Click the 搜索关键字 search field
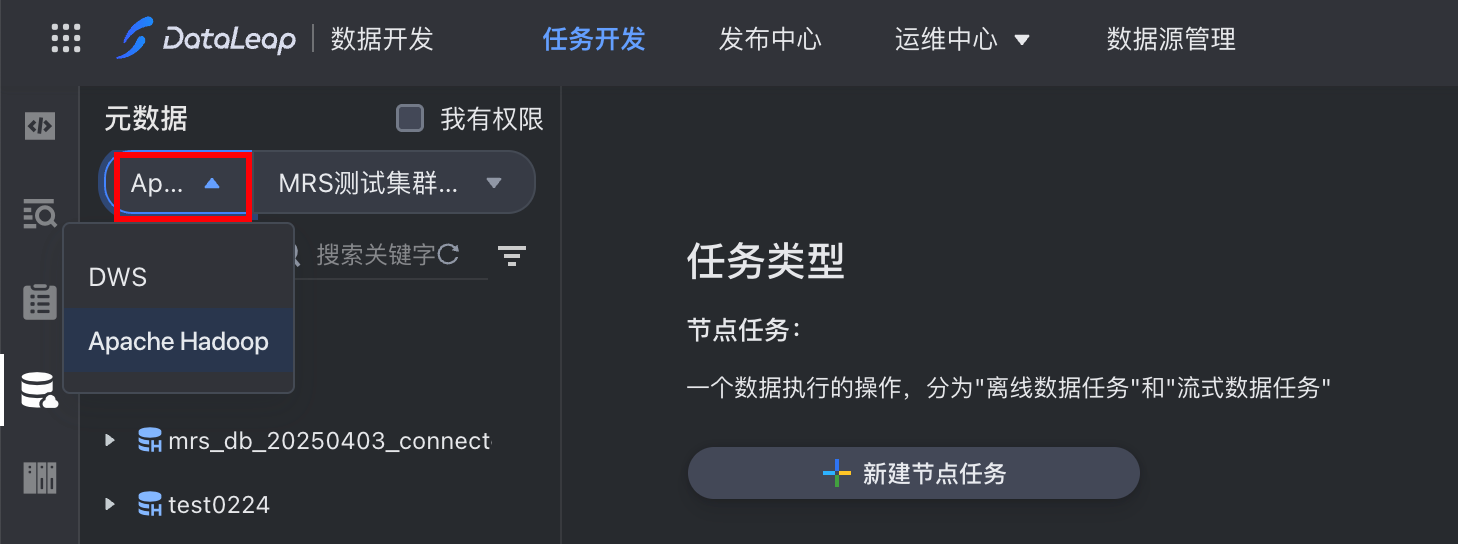Screen dimensions: 1458x544 pos(375,255)
